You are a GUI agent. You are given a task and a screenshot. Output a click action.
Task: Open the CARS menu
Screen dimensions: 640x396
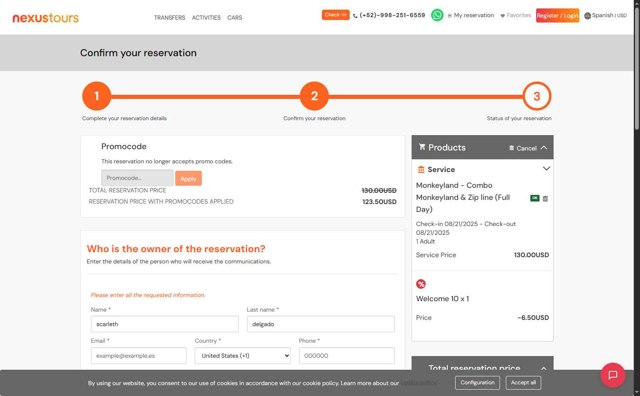pyautogui.click(x=235, y=18)
